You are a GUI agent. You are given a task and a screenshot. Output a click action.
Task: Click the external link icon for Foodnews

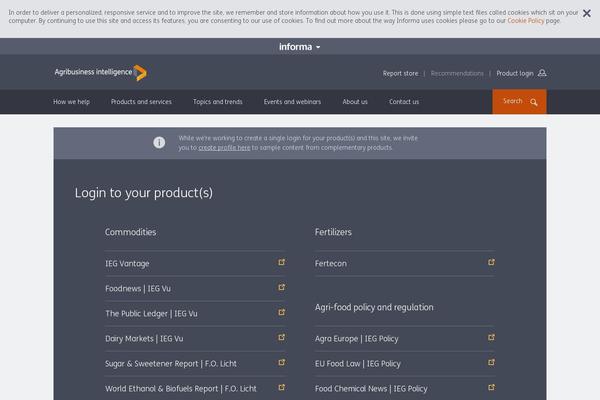pos(282,287)
